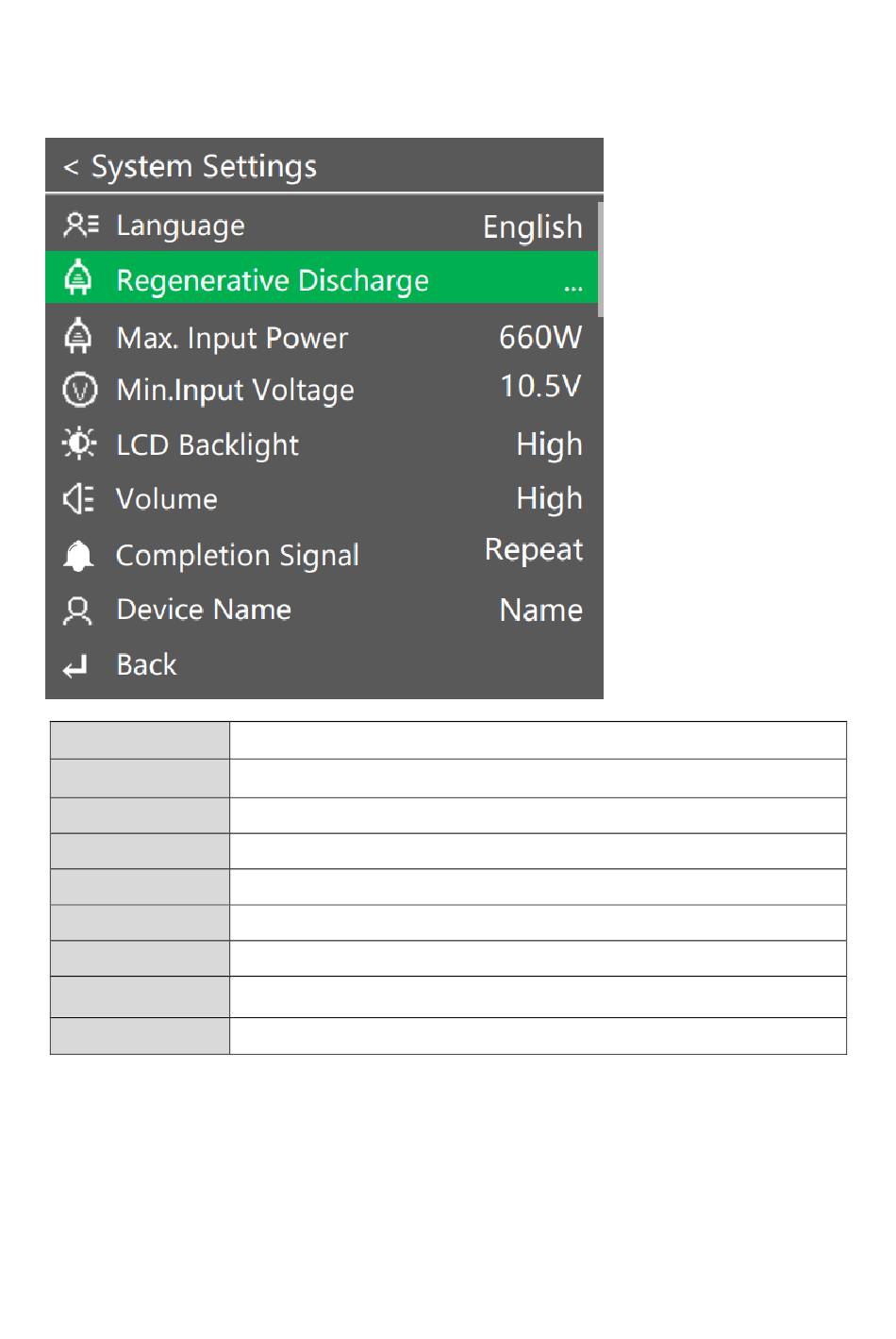Click the Language person-list icon
This screenshot has height=1339, width=896.
coord(80,225)
